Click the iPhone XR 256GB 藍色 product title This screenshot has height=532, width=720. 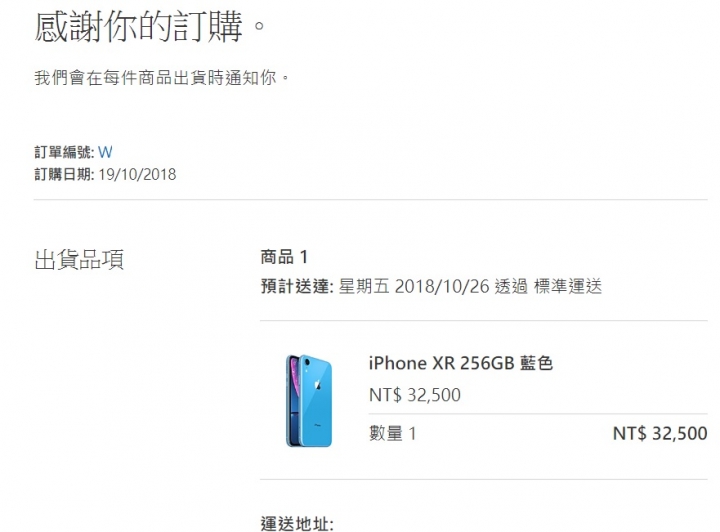tap(461, 363)
